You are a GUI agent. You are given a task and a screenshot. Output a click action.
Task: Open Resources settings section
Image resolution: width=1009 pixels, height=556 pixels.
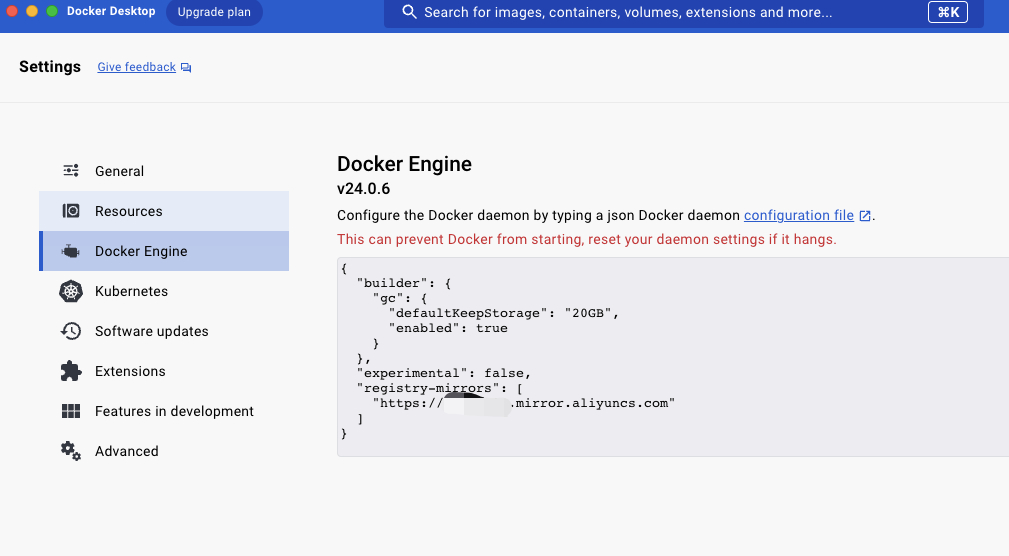(x=164, y=211)
